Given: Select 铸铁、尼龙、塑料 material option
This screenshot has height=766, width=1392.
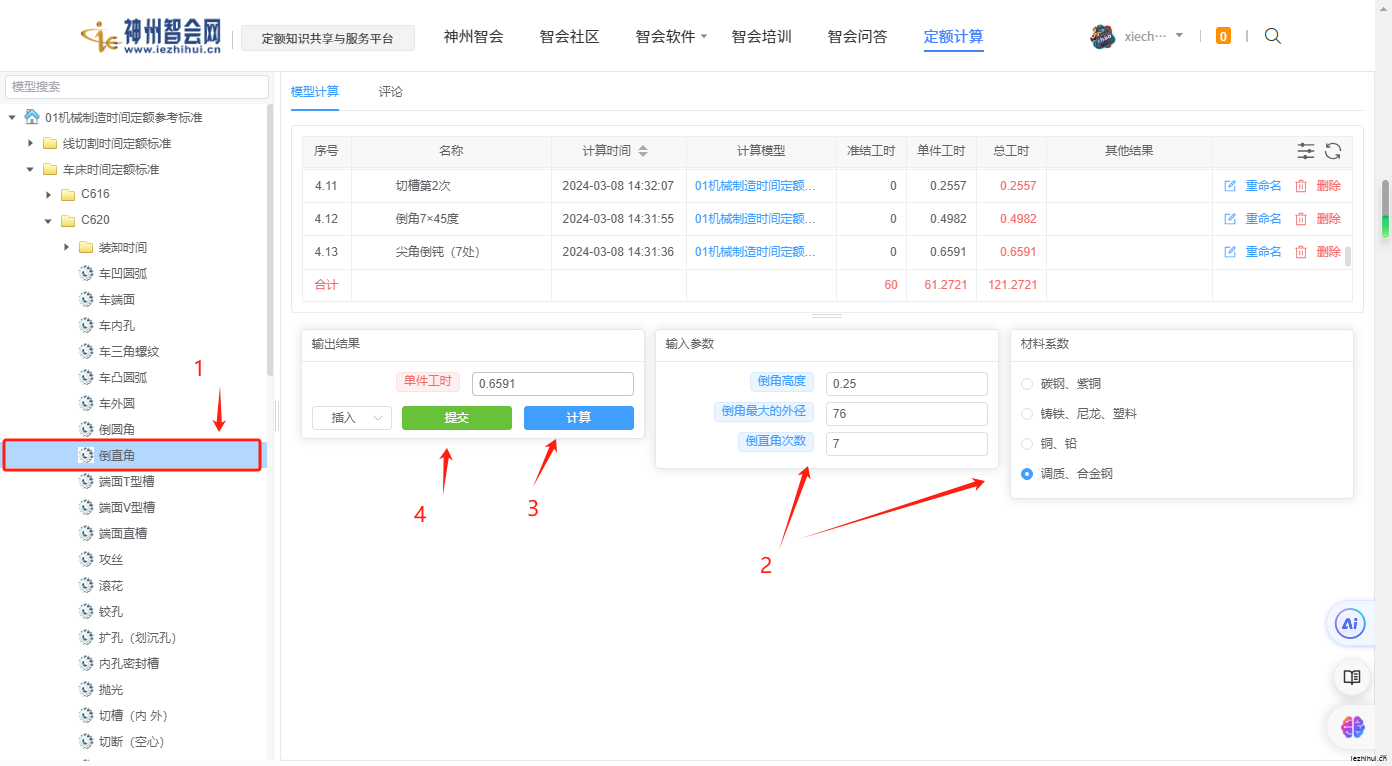Looking at the screenshot, I should tap(1027, 414).
